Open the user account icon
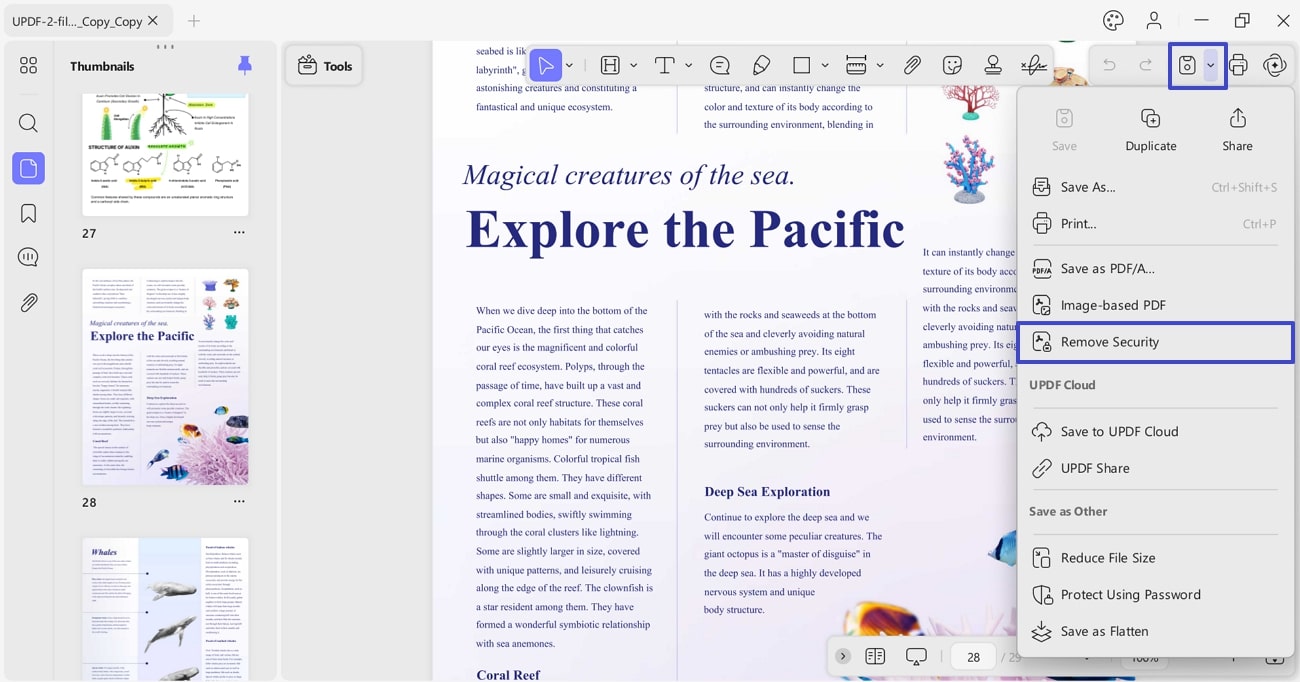This screenshot has width=1300, height=682. coord(1155,20)
